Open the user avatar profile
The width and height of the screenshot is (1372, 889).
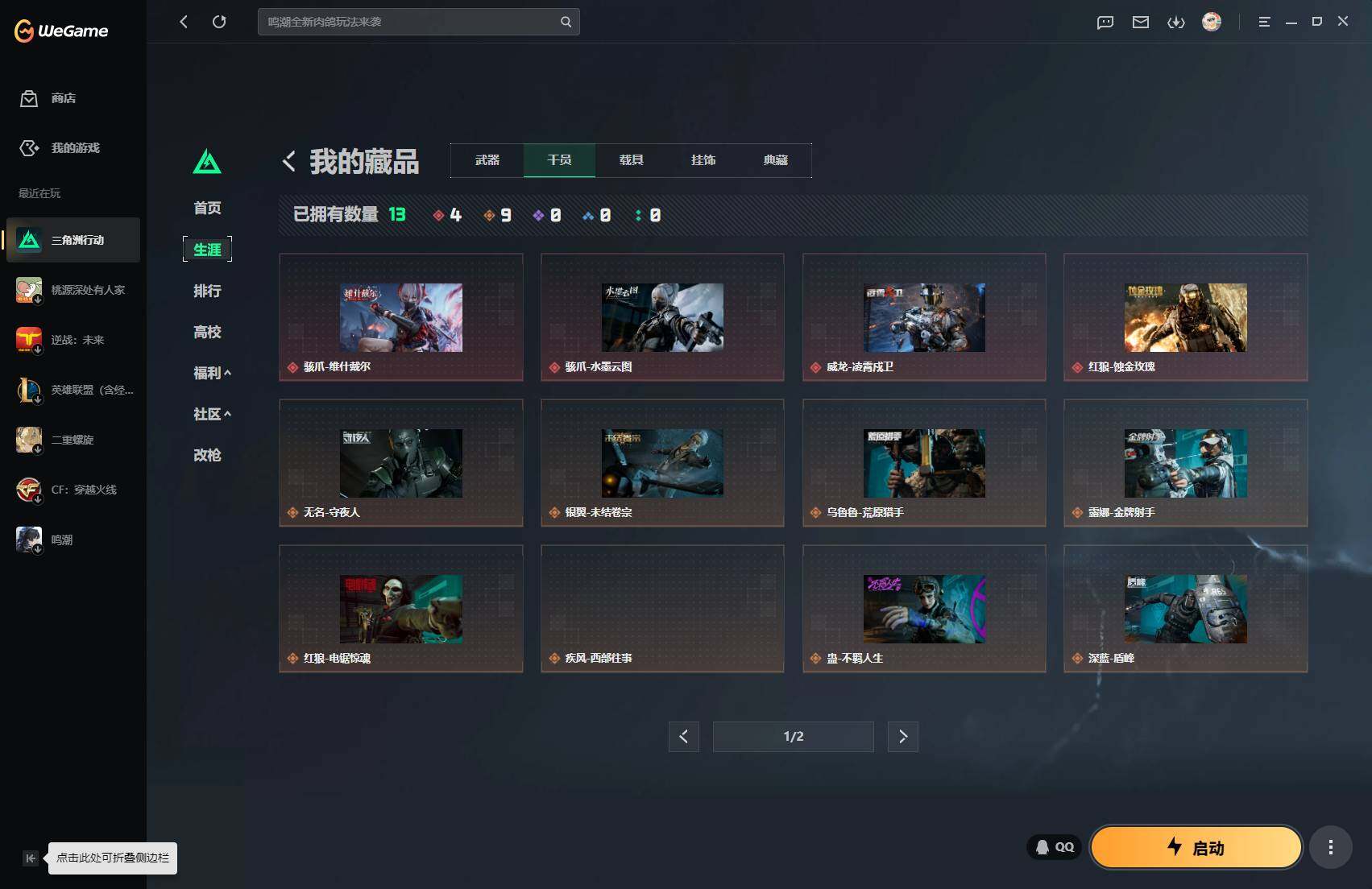(1212, 22)
